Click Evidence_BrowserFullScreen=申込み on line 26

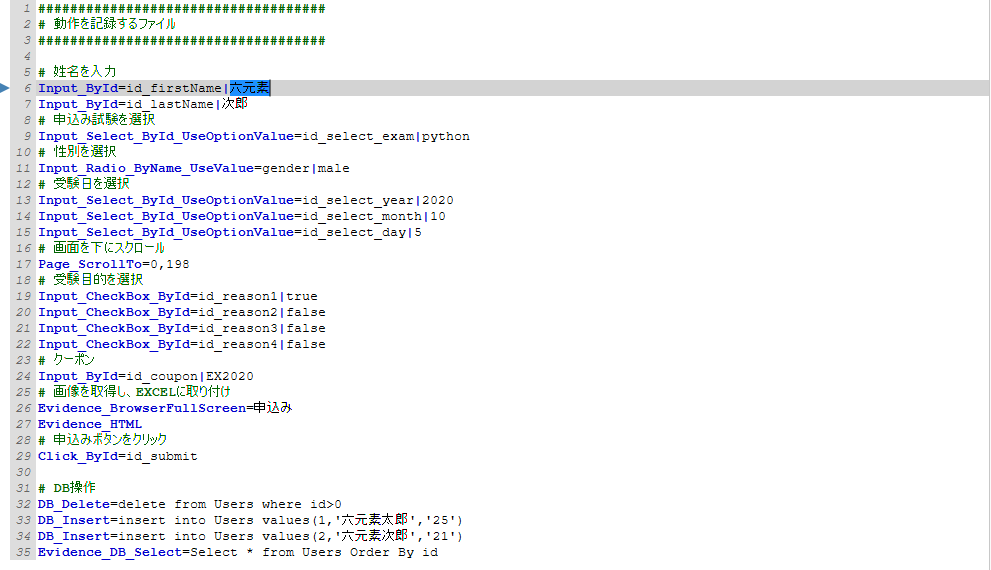coord(165,408)
